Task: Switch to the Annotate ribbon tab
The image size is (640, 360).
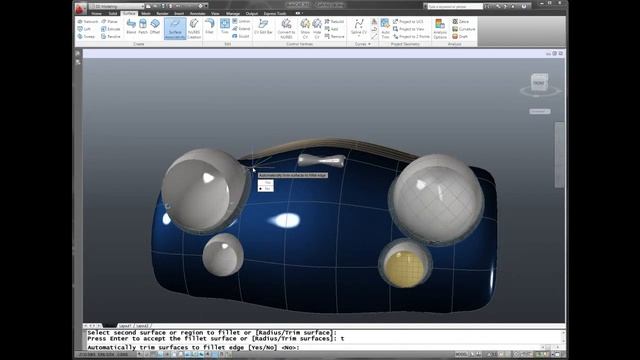Action: point(198,13)
